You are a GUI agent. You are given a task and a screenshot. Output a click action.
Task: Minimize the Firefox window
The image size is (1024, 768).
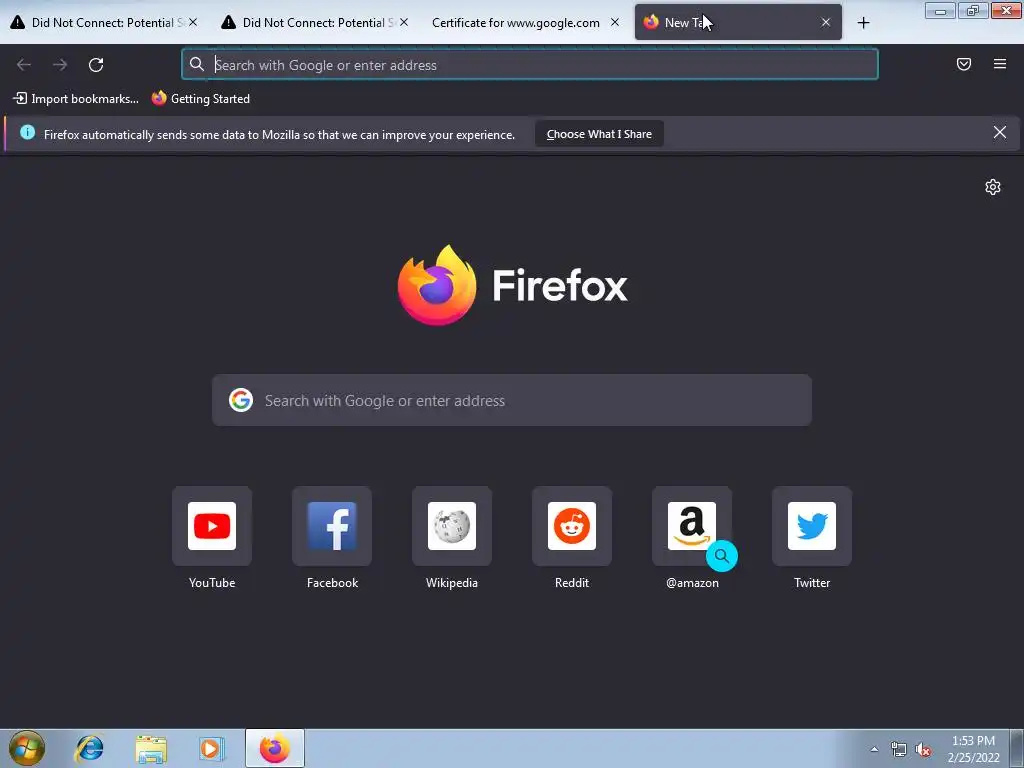point(940,10)
